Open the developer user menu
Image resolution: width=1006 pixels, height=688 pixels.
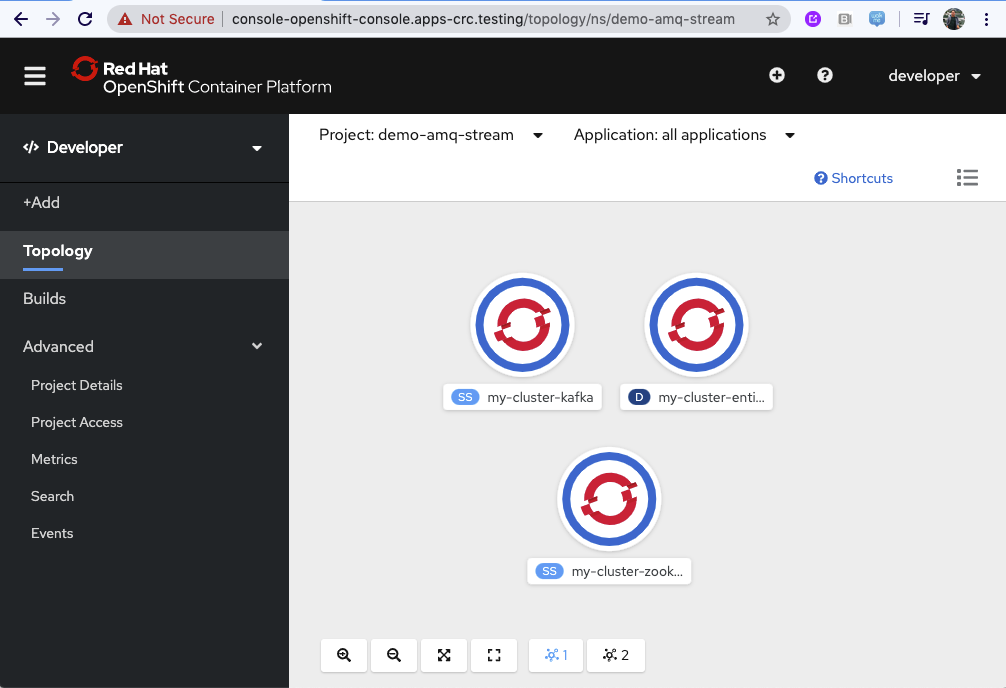[934, 75]
